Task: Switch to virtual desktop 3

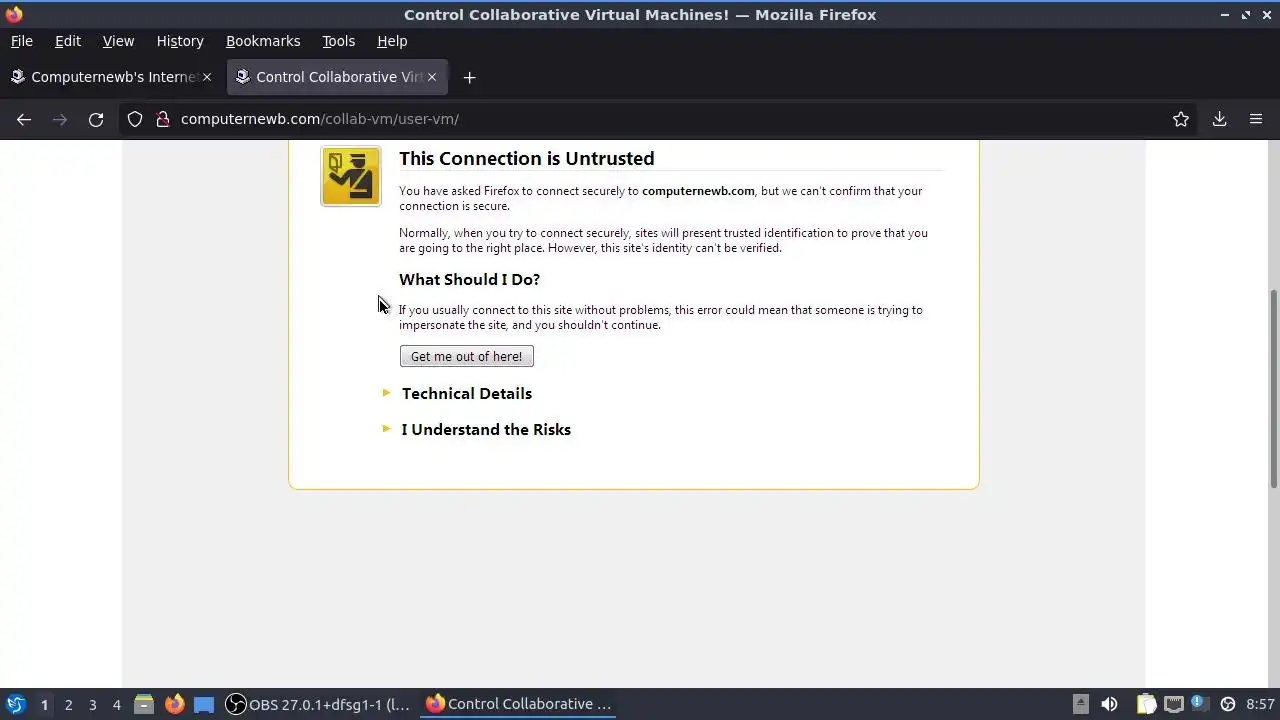Action: pos(92,704)
